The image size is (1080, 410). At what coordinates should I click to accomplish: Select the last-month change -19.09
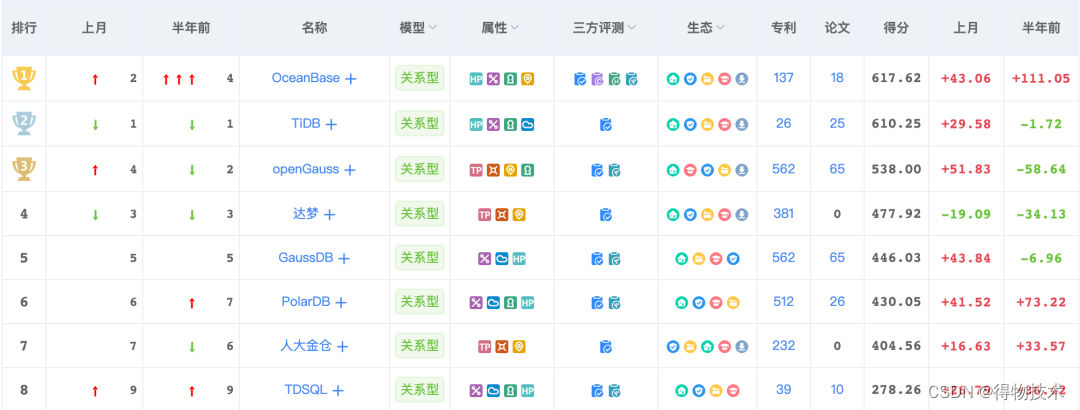[966, 214]
